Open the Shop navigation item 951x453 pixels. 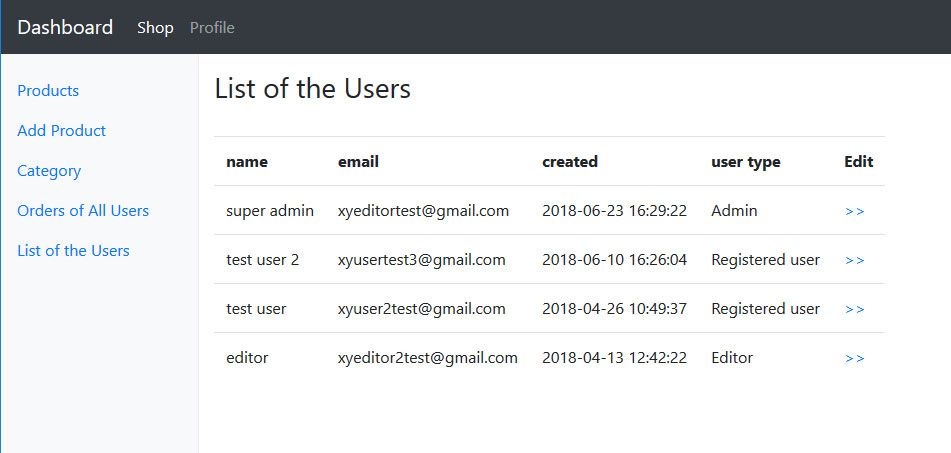coord(155,27)
